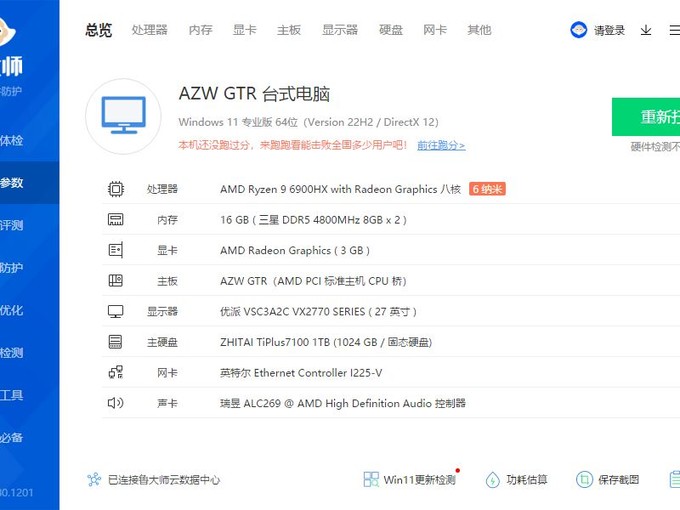Select the 硬盘 tab
Image resolution: width=680 pixels, height=510 pixels.
pyautogui.click(x=391, y=30)
